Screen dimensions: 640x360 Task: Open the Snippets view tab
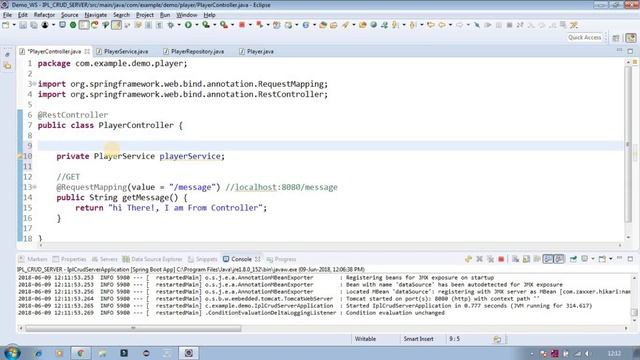202,259
